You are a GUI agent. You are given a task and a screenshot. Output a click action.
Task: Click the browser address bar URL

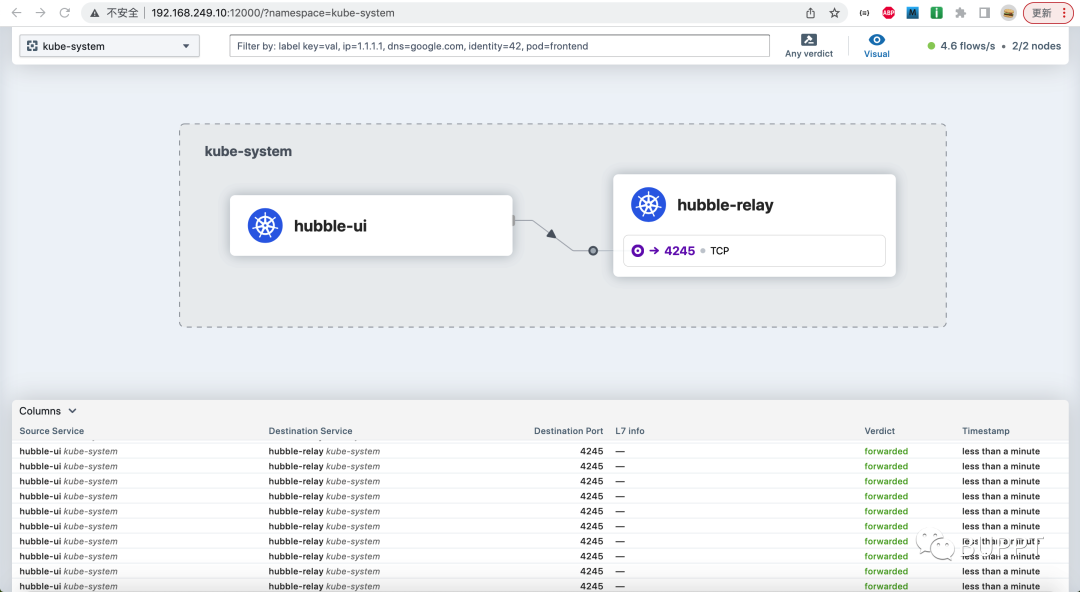pyautogui.click(x=273, y=12)
